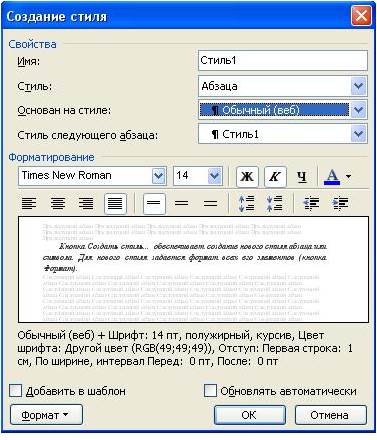
Task: Toggle bold formatting (Ж button)
Action: 247,176
